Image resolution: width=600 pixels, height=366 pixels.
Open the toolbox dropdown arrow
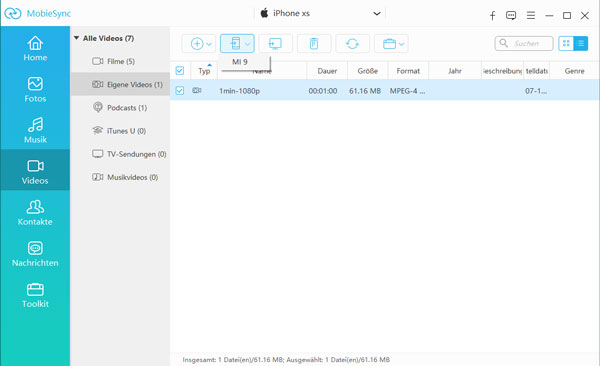point(401,44)
